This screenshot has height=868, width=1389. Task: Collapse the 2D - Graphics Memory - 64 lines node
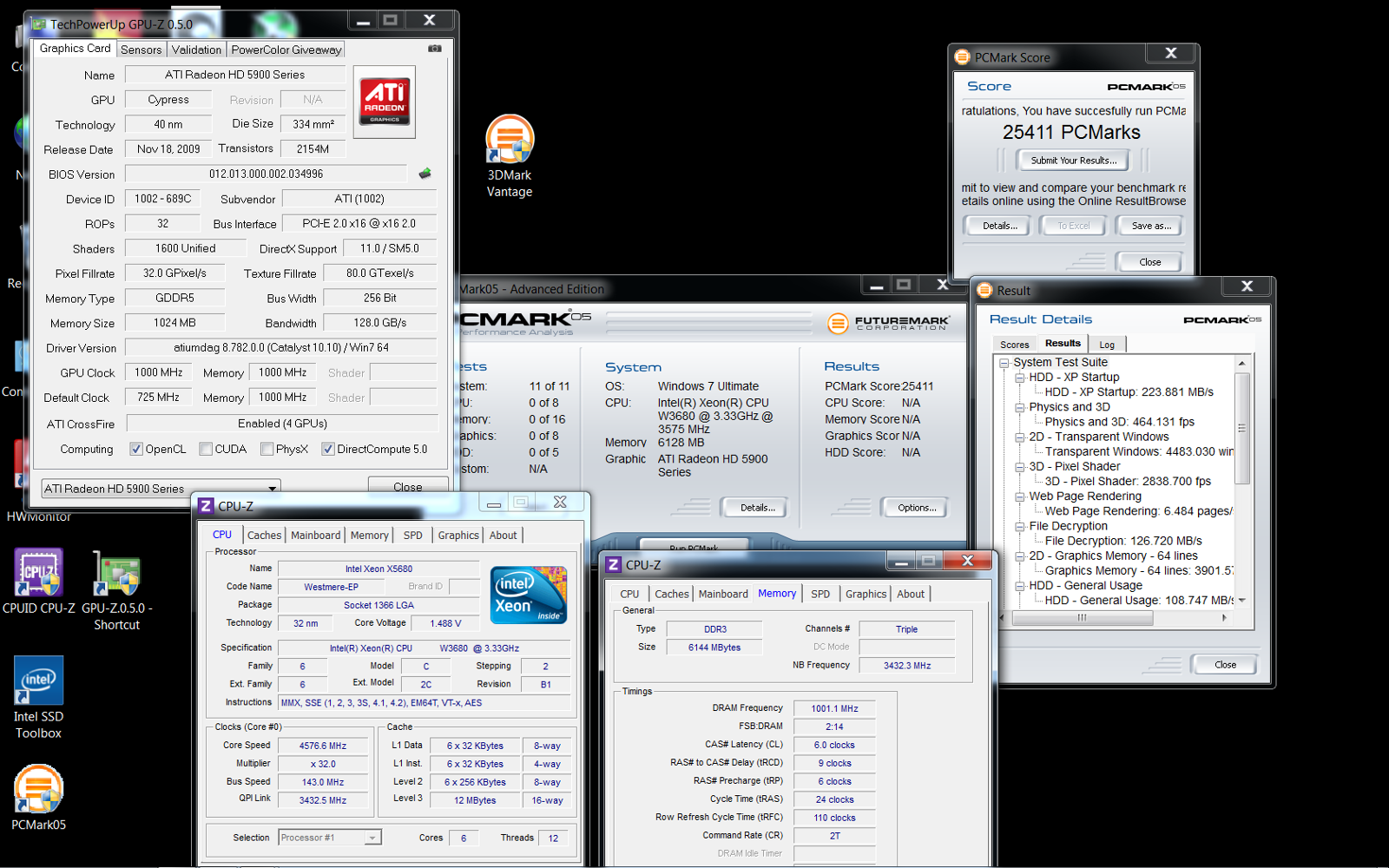pos(1020,556)
